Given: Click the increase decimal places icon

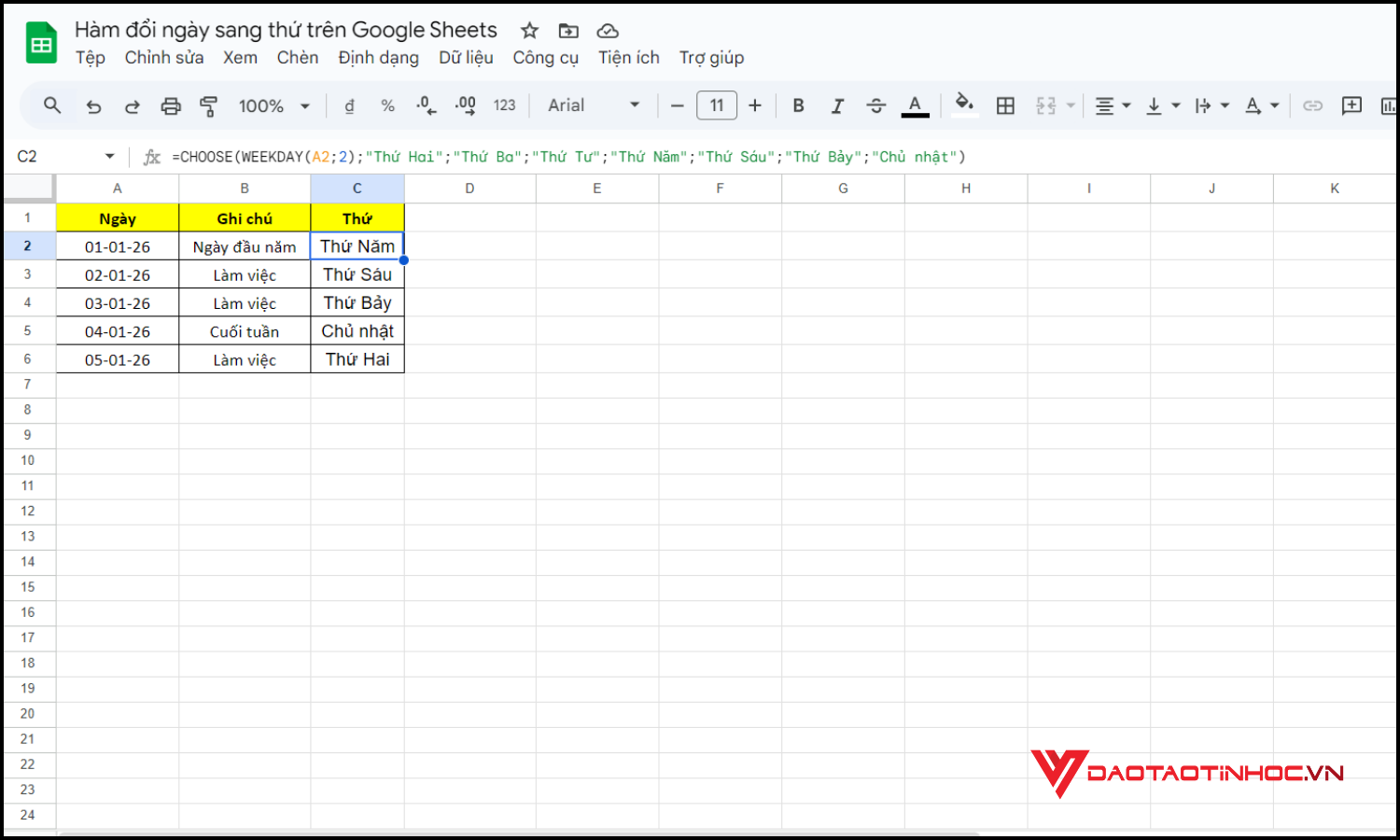Looking at the screenshot, I should (464, 105).
